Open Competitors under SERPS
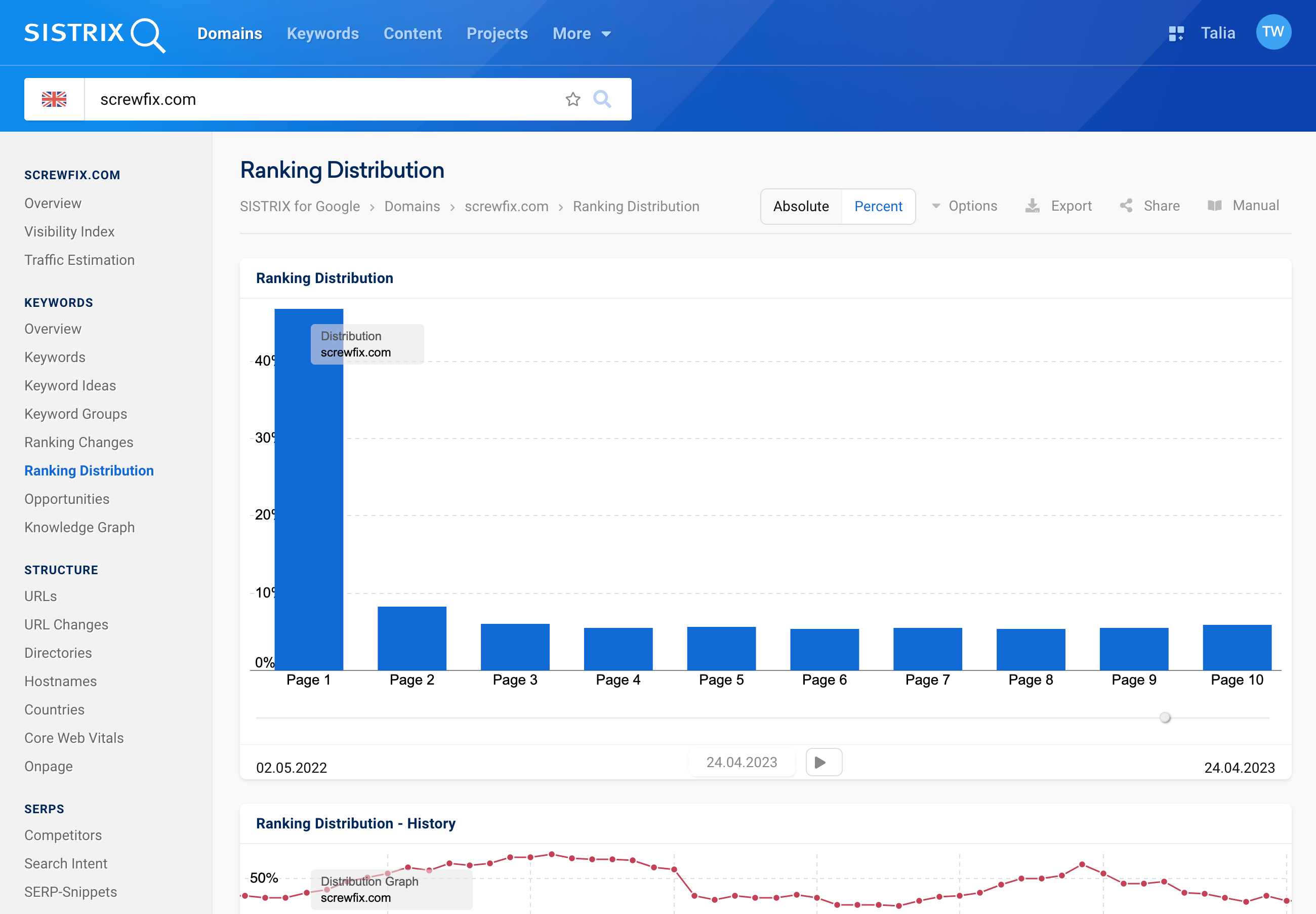This screenshot has height=914, width=1316. (x=63, y=835)
